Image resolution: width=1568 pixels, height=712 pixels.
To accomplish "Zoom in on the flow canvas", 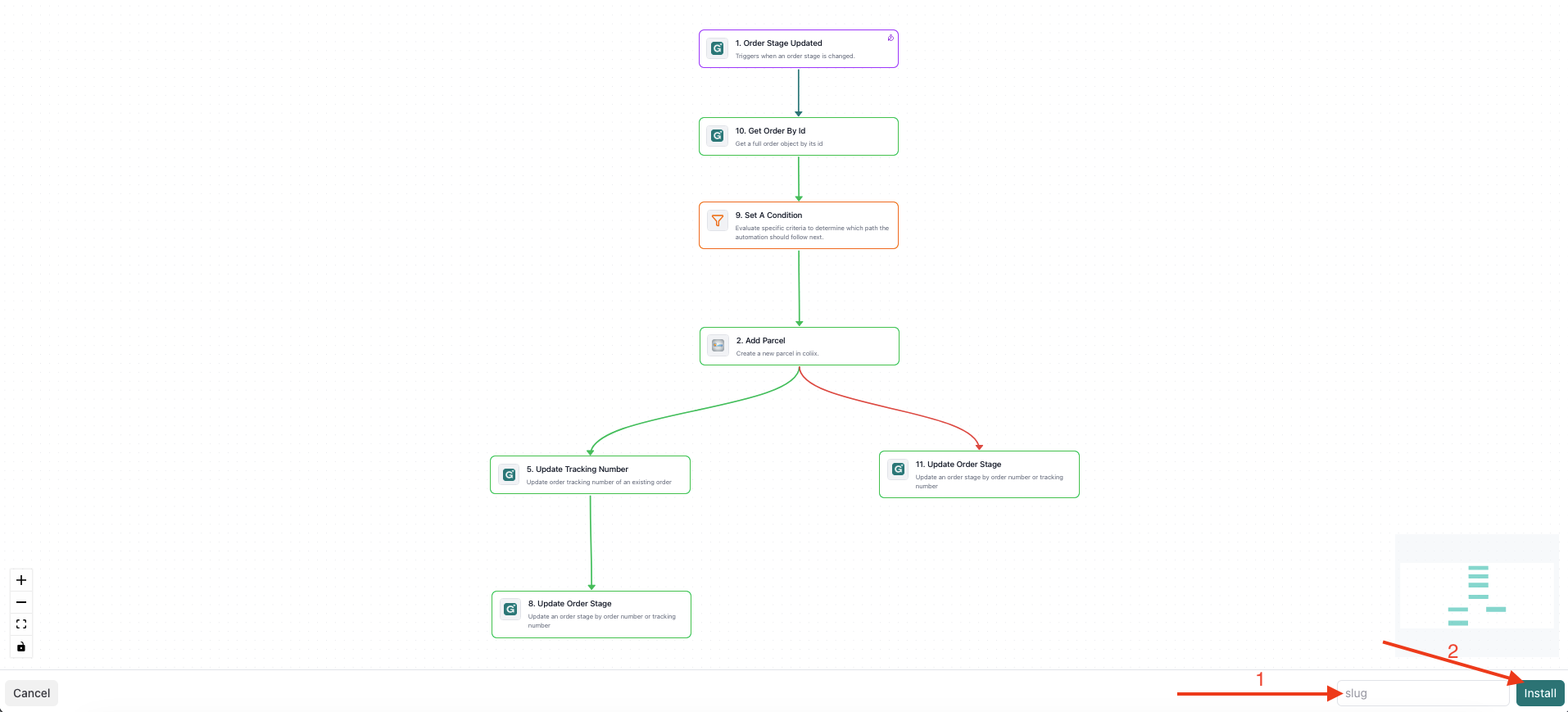I will (x=21, y=580).
